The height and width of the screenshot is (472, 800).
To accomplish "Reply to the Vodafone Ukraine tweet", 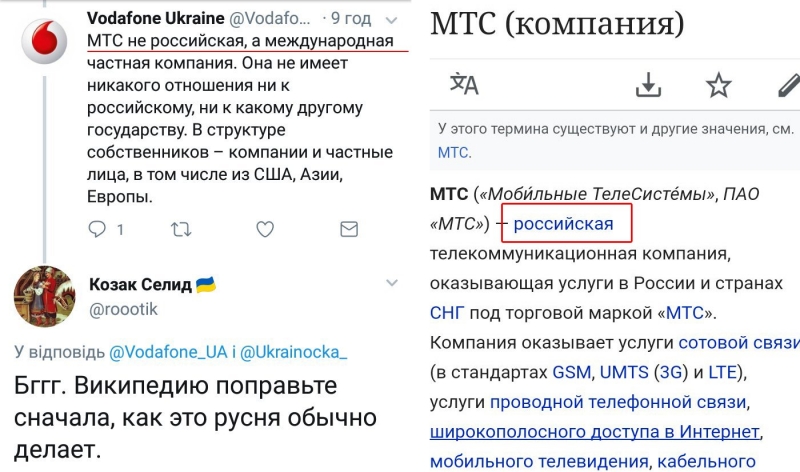I will 97,229.
